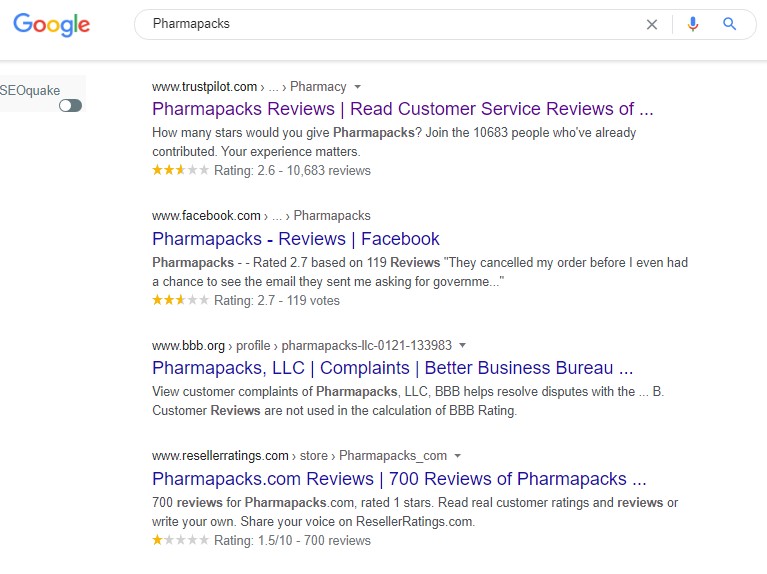
Task: Select the SEOquake label
Action: [x=30, y=90]
